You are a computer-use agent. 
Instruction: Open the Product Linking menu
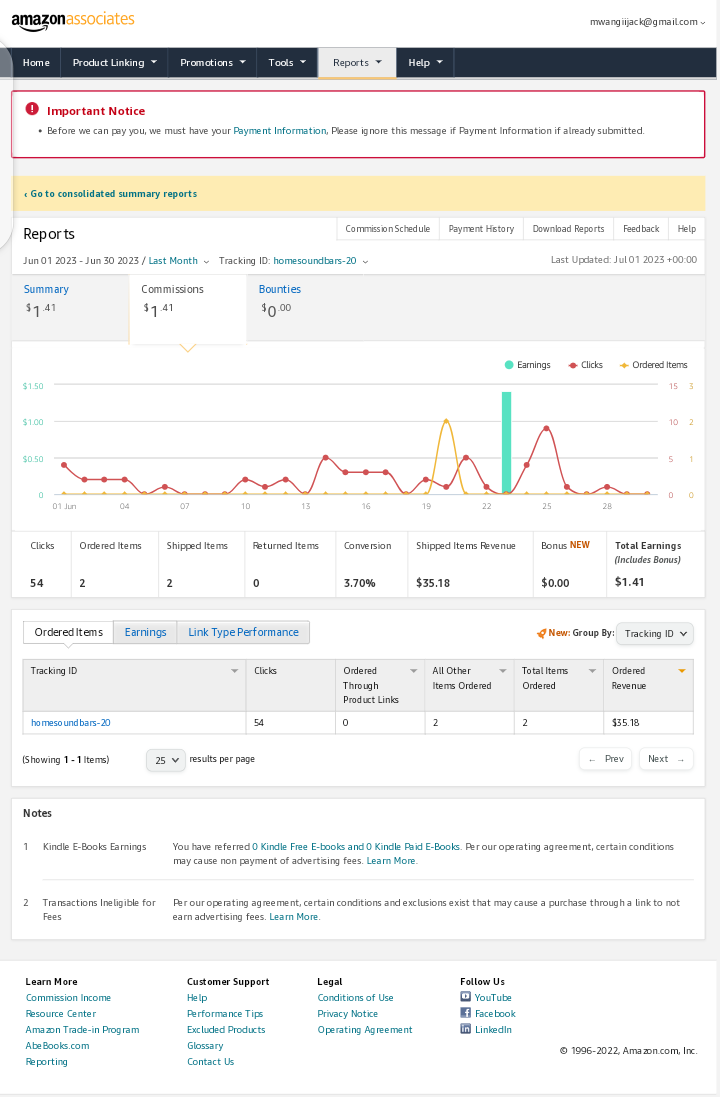[x=115, y=62]
